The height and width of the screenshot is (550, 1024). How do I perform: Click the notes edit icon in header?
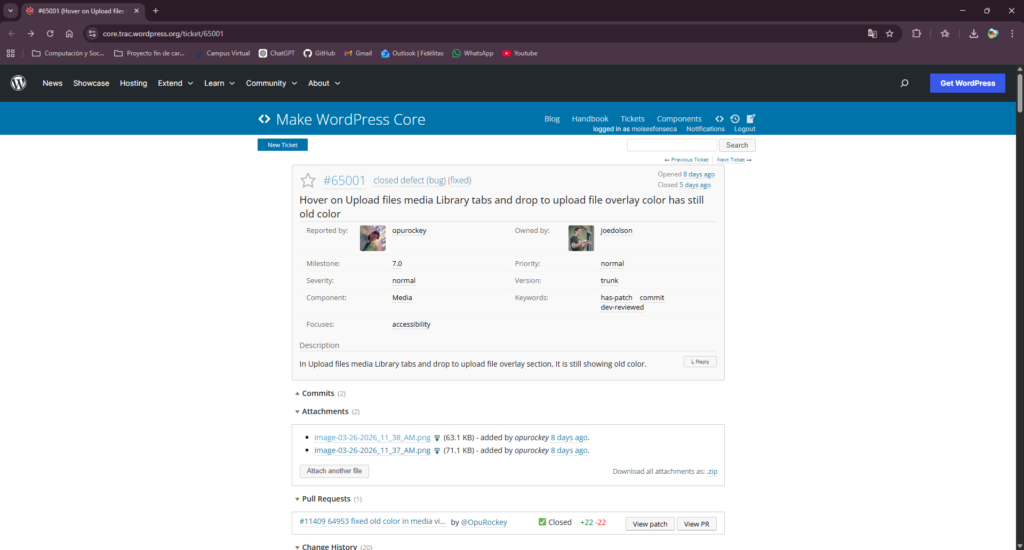pyautogui.click(x=750, y=119)
